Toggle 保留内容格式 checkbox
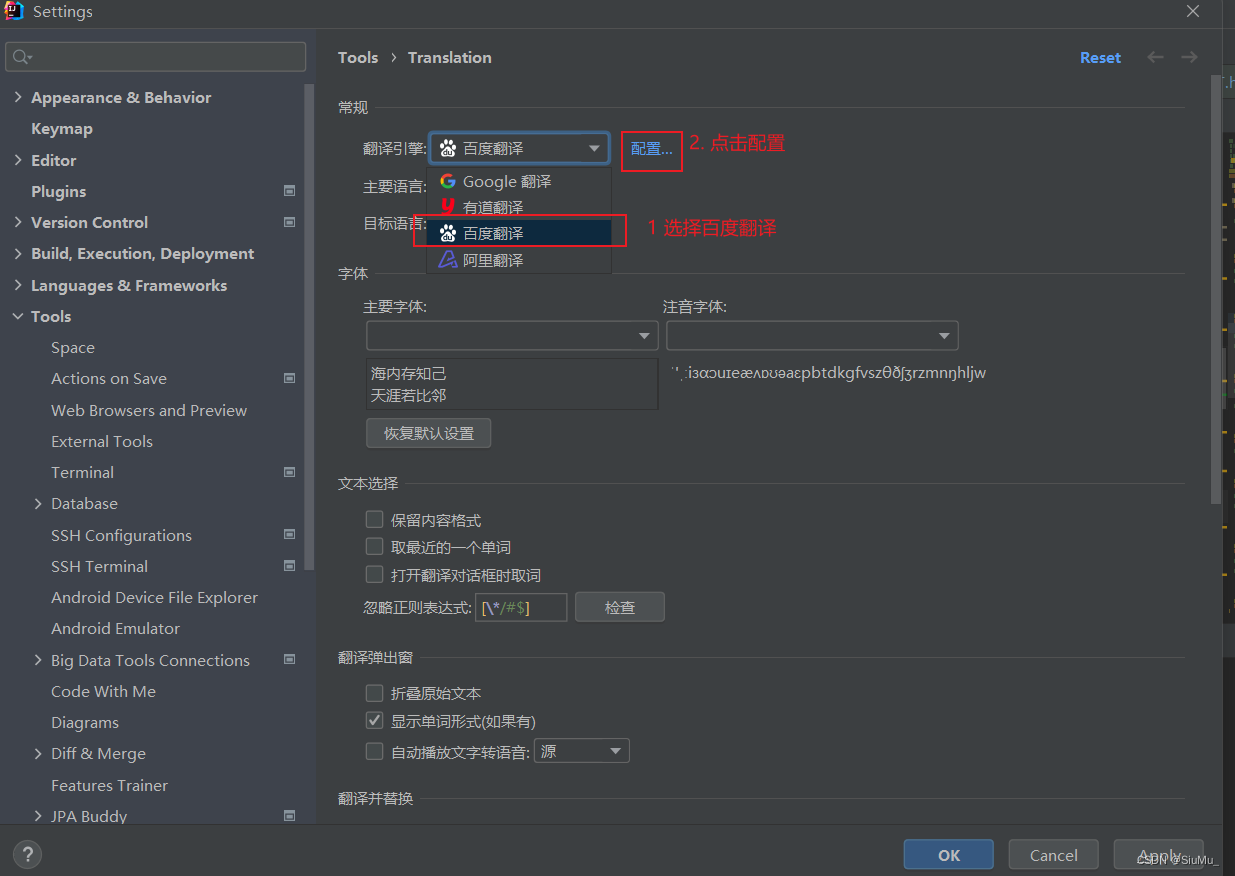The image size is (1235, 876). click(x=375, y=519)
